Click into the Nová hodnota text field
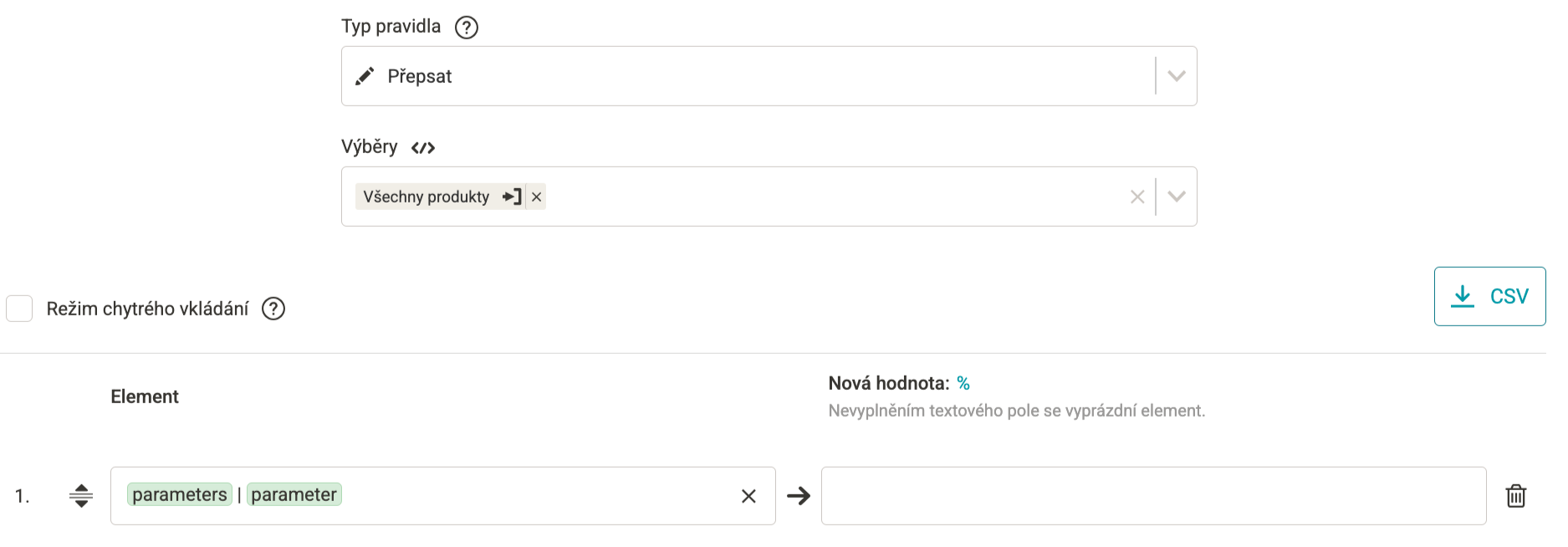Screen dimensions: 1568x547 coord(1153,496)
